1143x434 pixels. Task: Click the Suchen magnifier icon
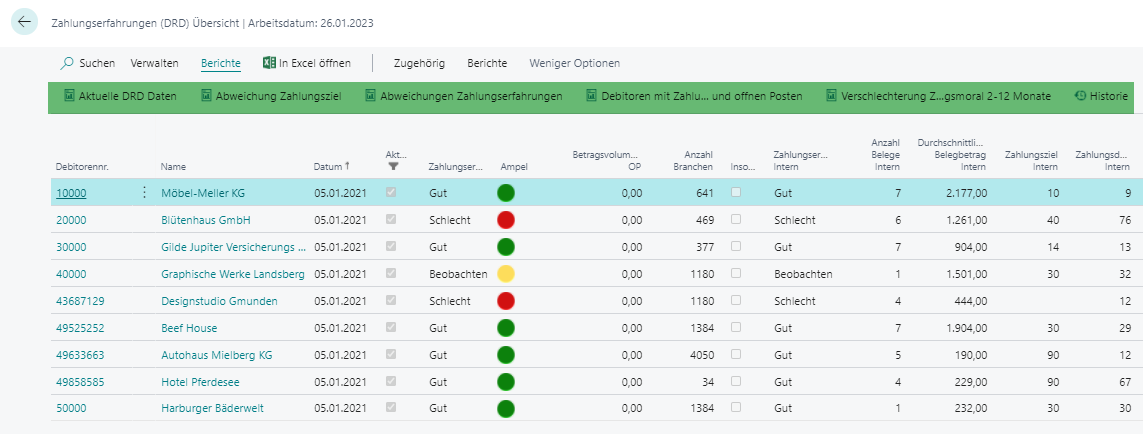[x=67, y=63]
